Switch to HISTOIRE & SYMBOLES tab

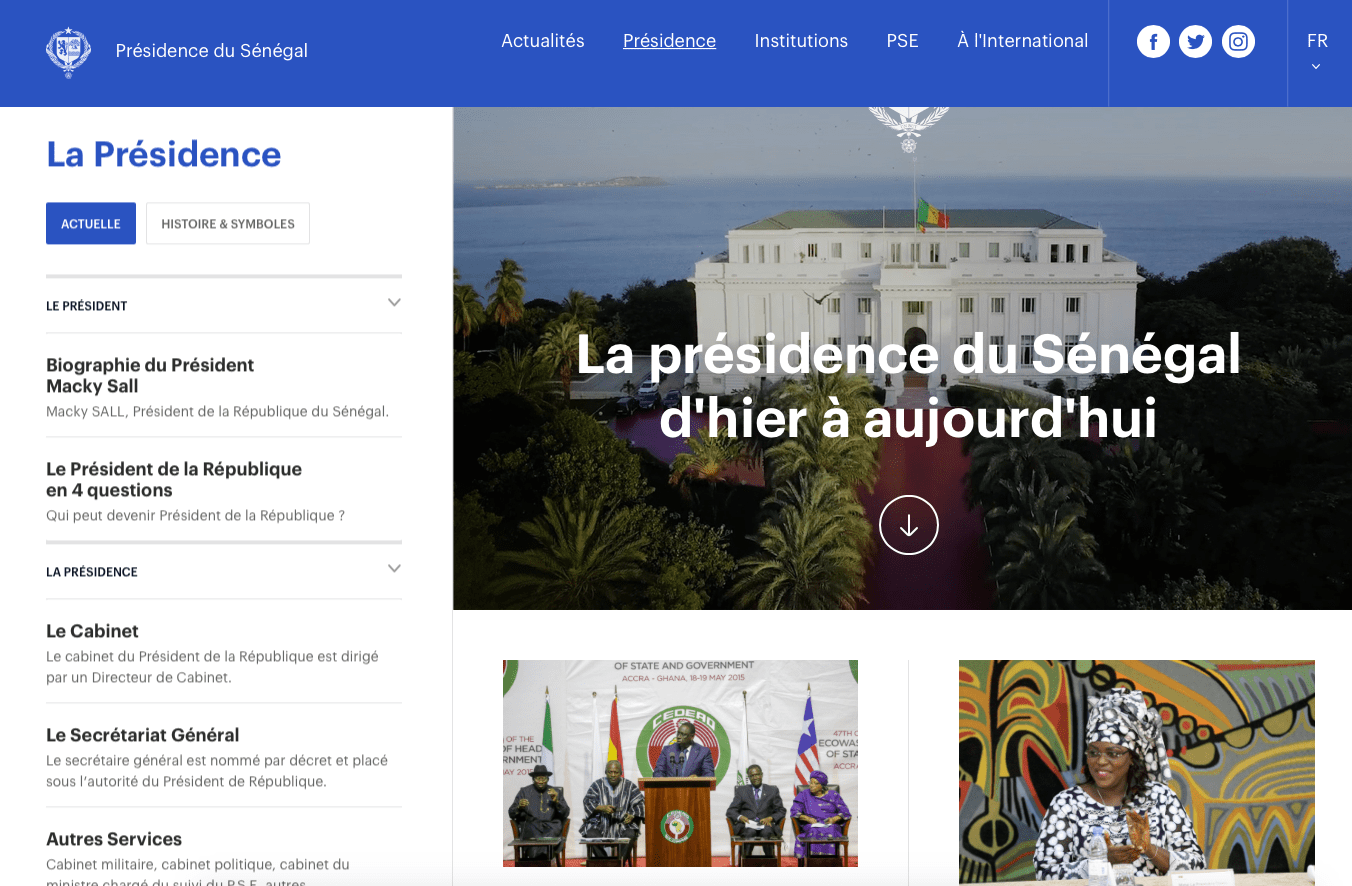228,224
